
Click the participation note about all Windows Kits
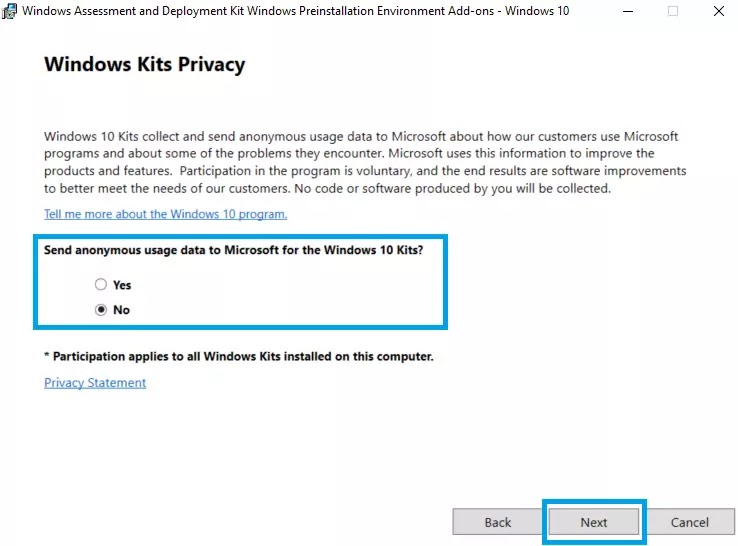coord(239,356)
